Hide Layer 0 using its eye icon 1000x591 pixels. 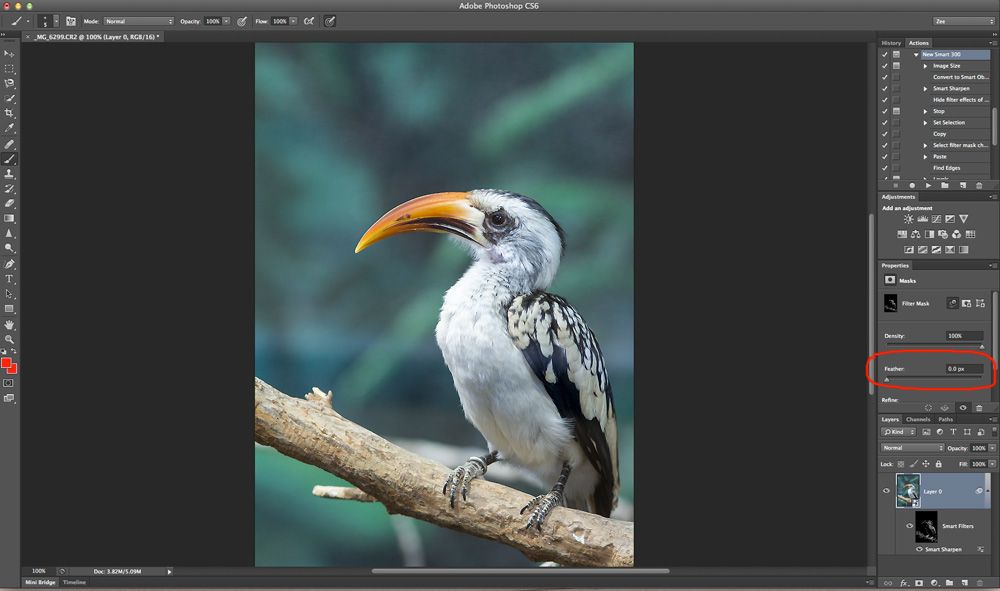pos(886,491)
